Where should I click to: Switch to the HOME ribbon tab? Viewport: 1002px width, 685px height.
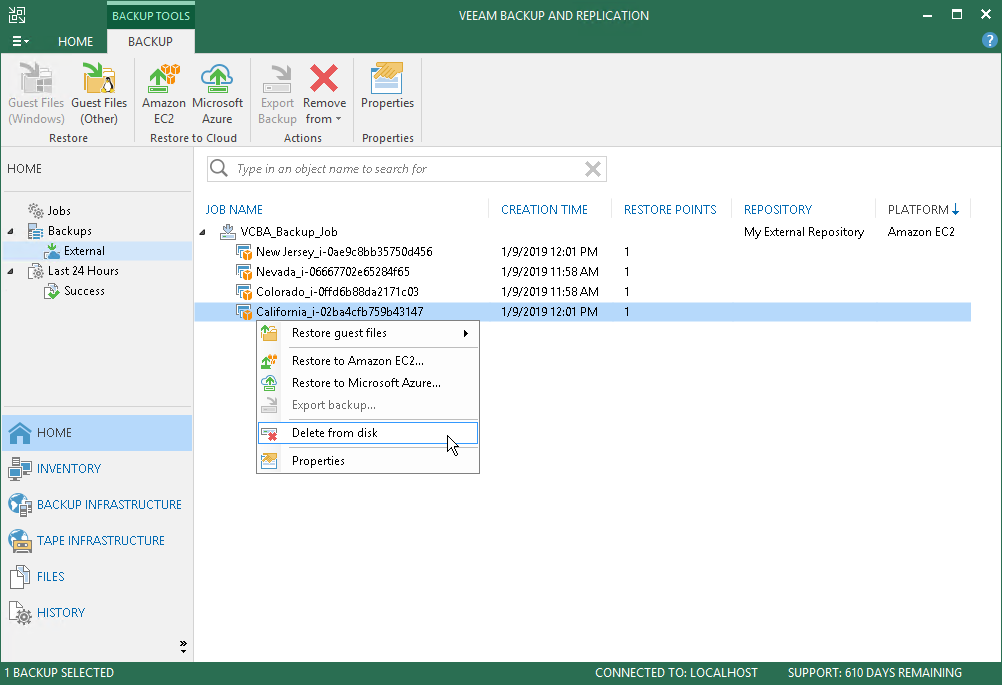pyautogui.click(x=75, y=42)
